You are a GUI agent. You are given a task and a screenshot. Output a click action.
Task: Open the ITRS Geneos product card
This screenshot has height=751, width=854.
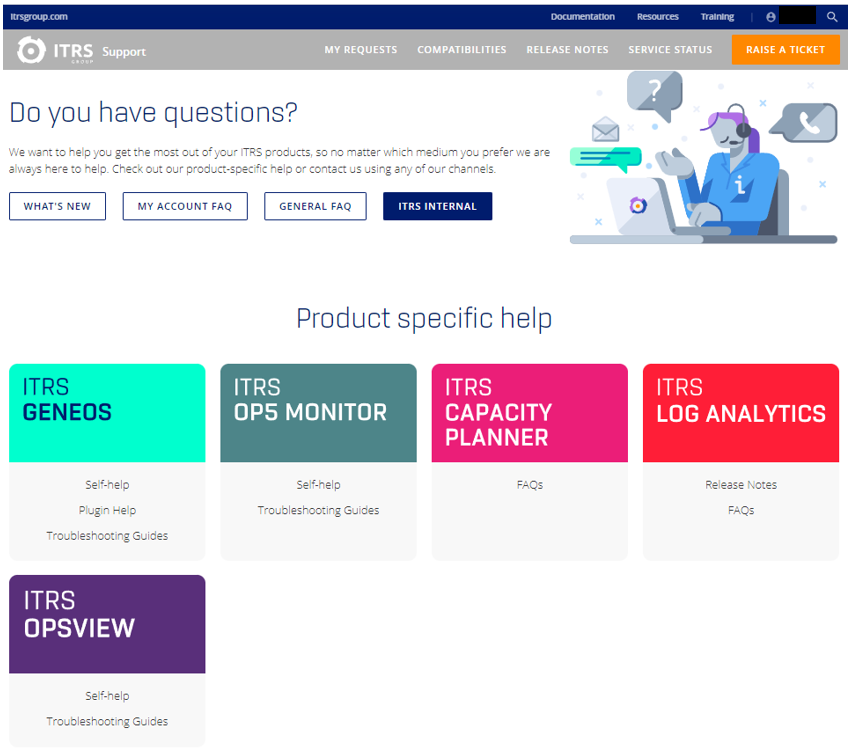point(107,413)
